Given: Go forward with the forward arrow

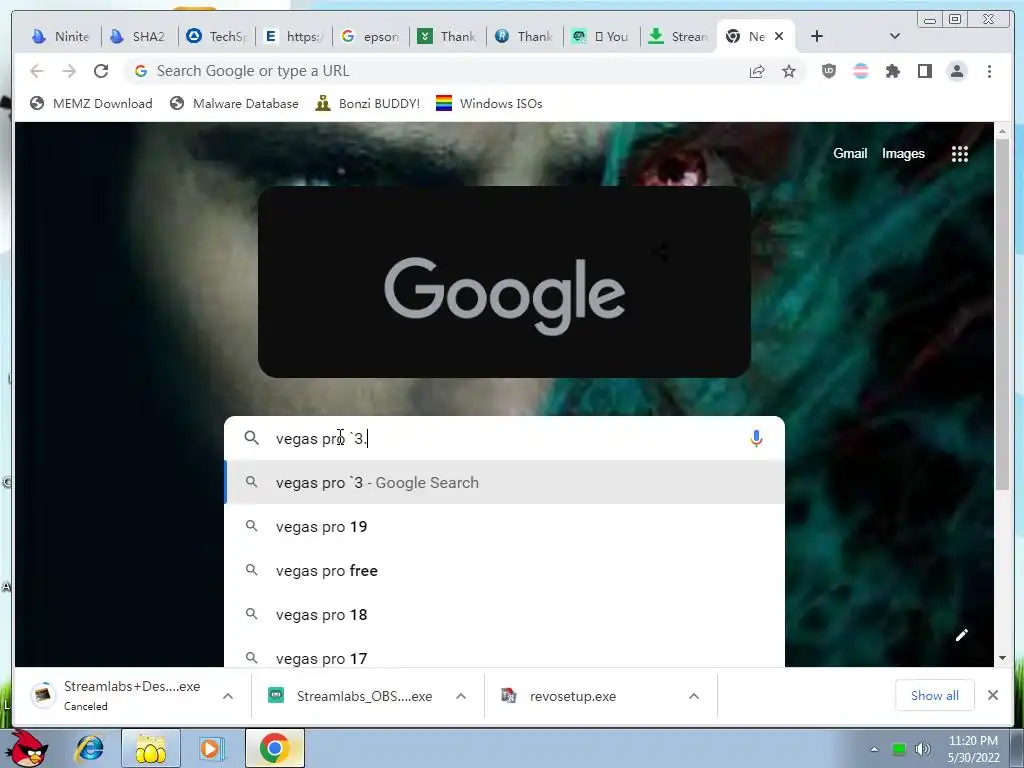Looking at the screenshot, I should tap(69, 71).
